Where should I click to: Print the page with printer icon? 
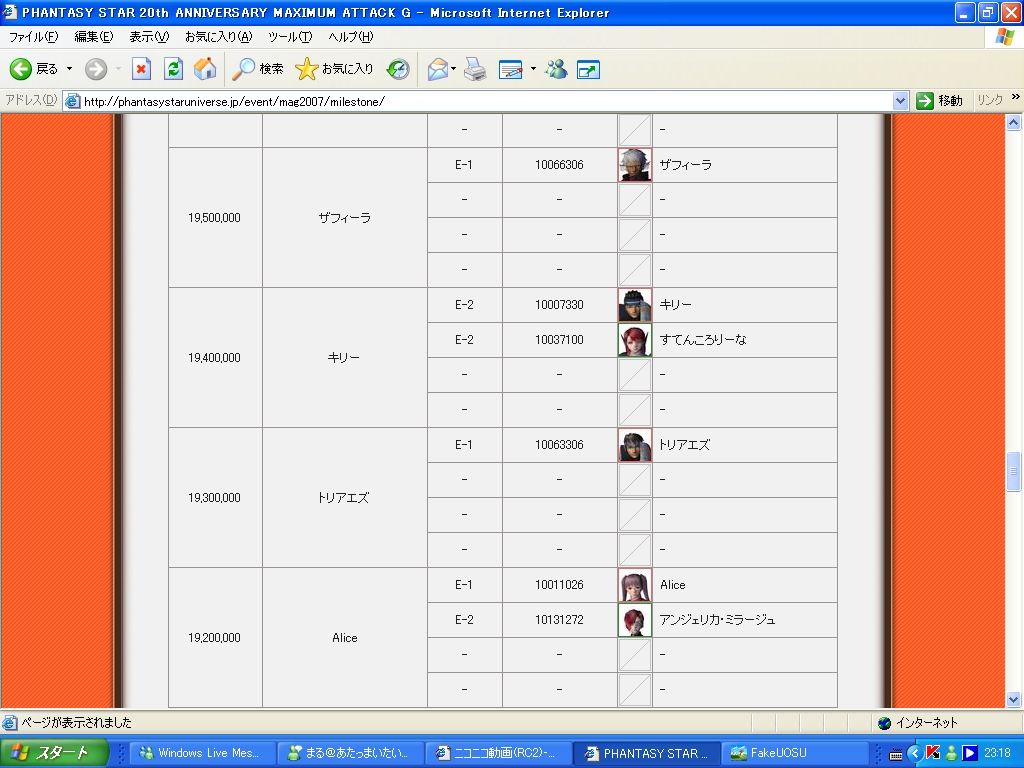tap(475, 69)
